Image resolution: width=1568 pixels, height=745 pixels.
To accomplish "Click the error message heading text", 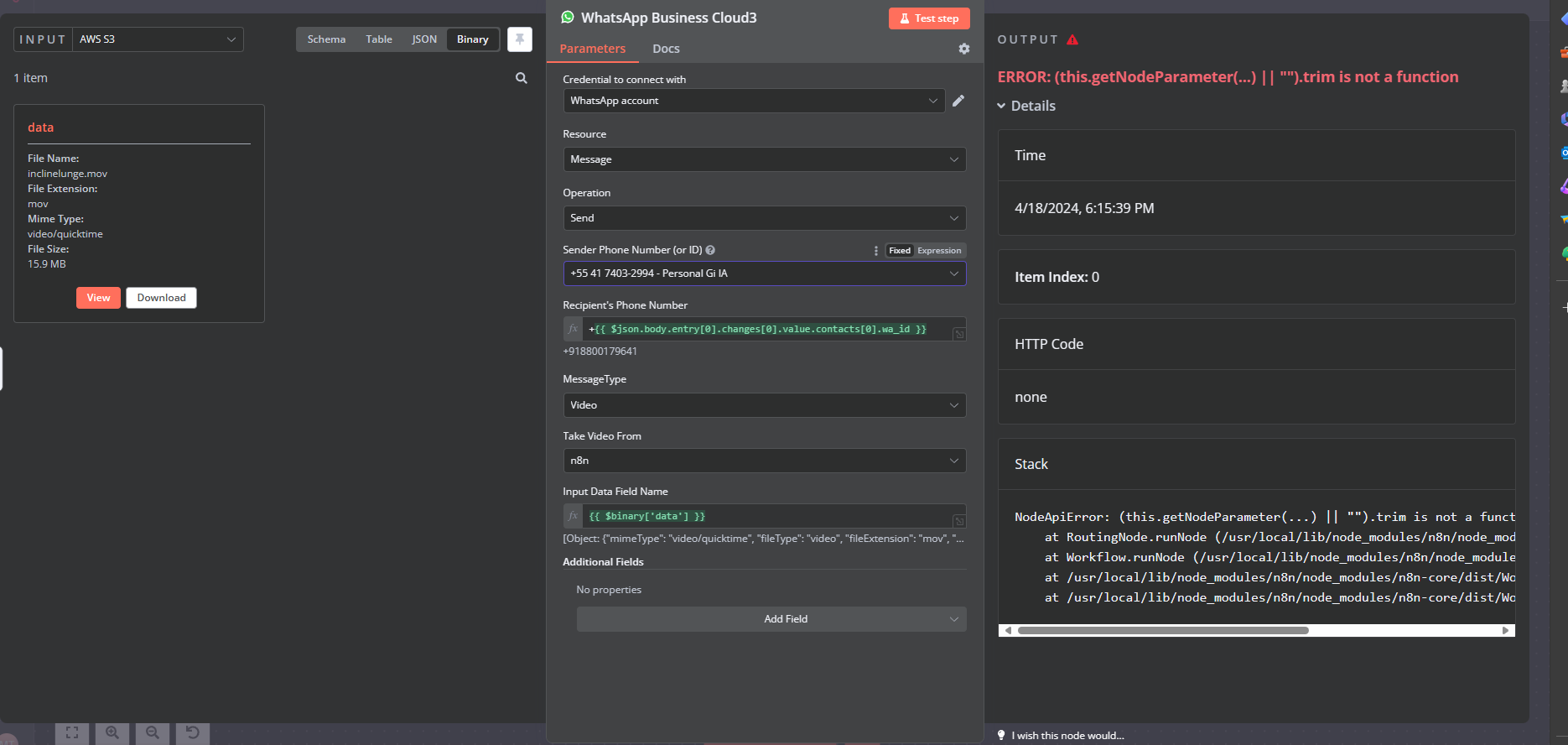I will [1228, 77].
